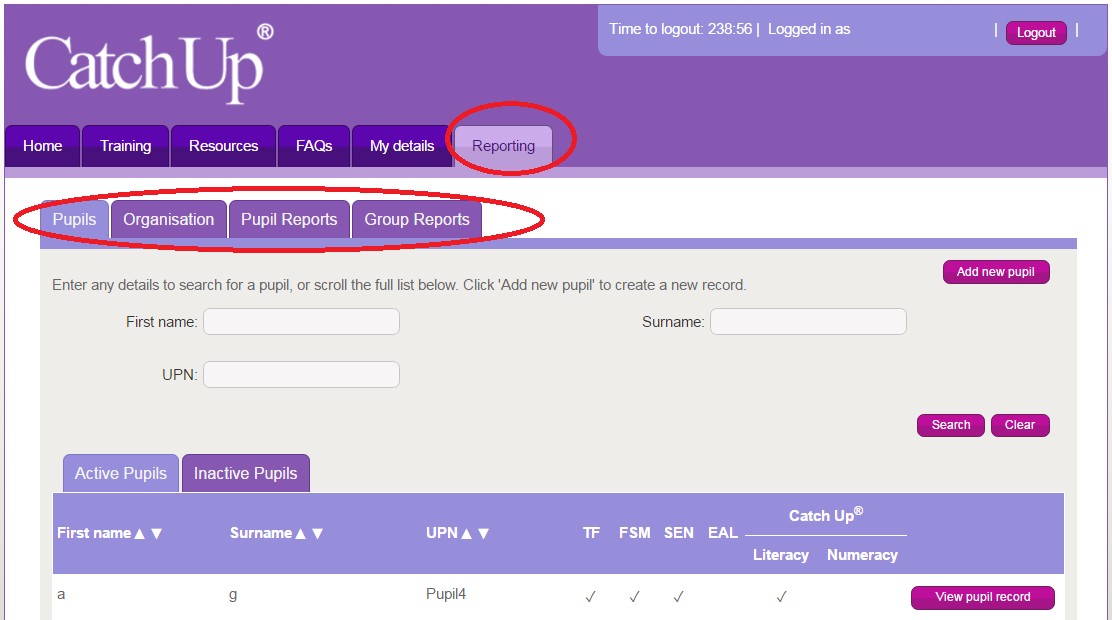The image size is (1112, 620).
Task: Click the Clear button
Action: click(1020, 425)
